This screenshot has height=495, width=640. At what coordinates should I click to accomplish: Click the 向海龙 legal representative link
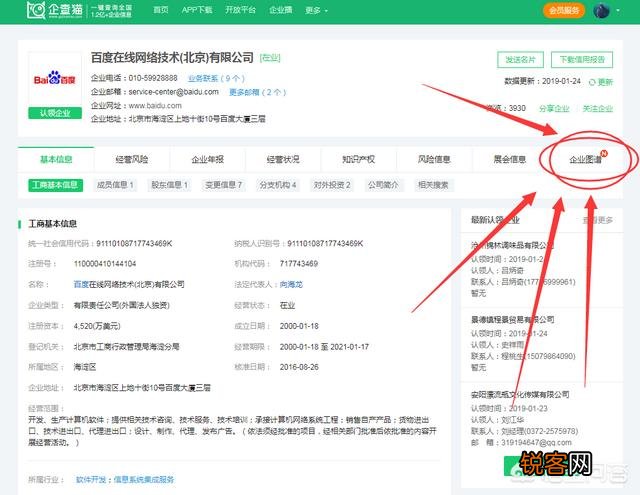pyautogui.click(x=291, y=284)
